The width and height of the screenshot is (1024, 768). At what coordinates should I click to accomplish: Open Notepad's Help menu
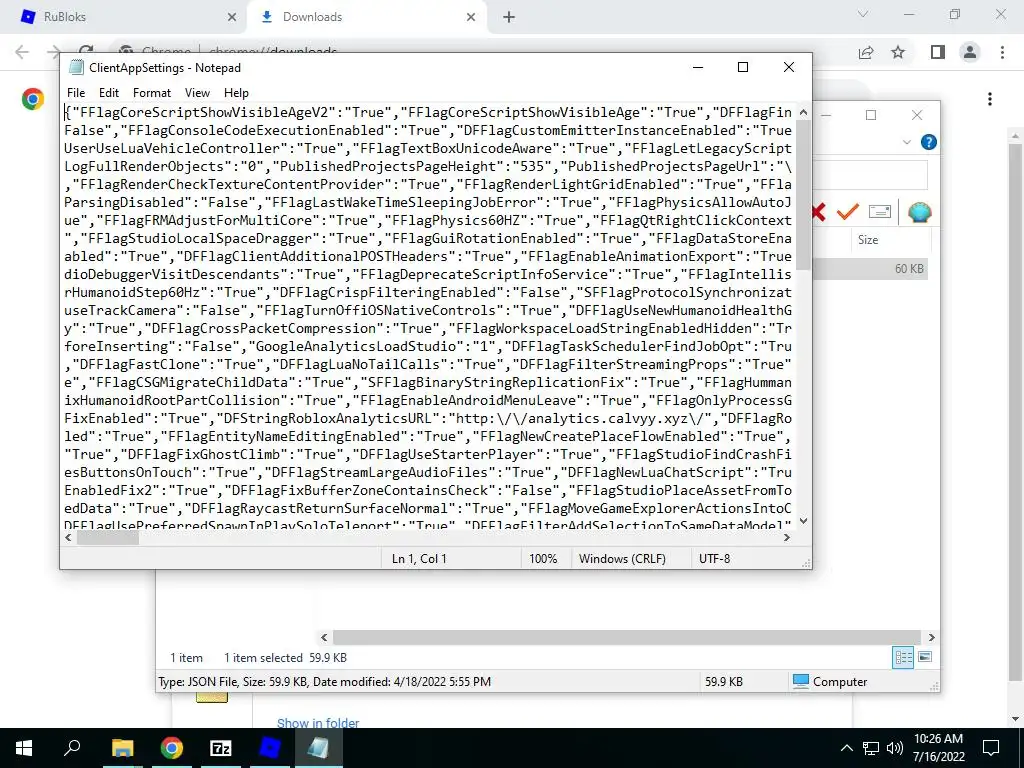click(236, 93)
